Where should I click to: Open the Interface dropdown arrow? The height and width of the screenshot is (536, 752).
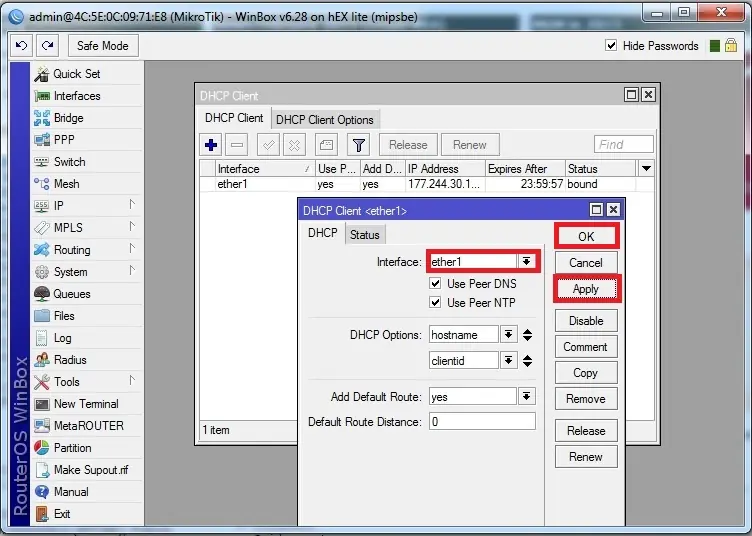[x=527, y=262]
